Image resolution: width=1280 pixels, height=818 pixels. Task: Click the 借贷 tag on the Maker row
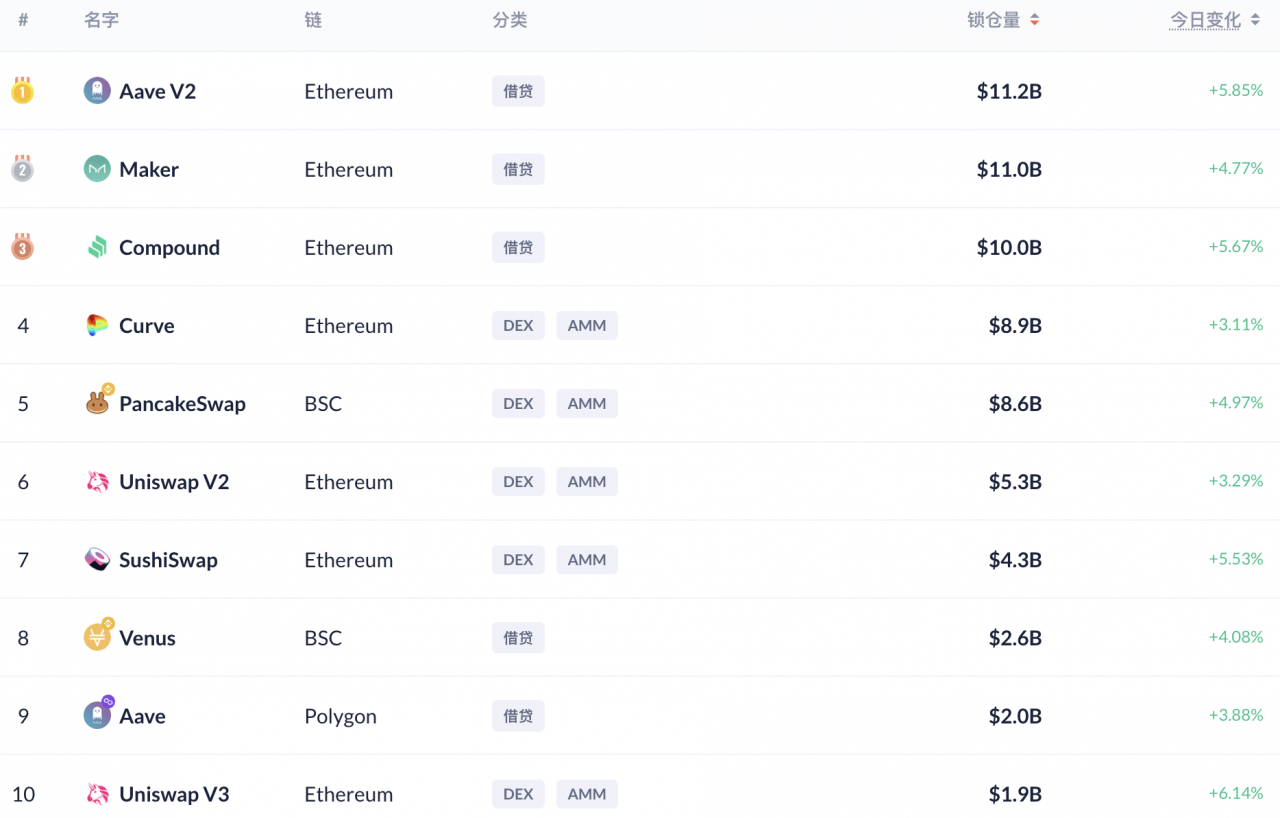(518, 169)
